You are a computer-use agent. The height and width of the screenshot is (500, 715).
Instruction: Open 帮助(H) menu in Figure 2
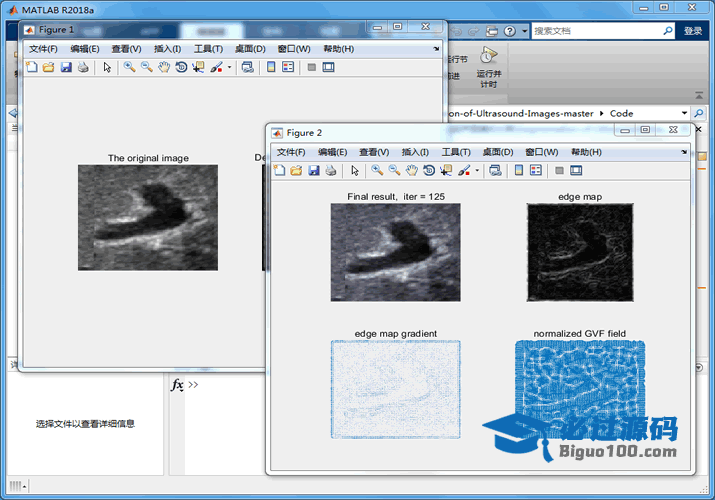click(x=586, y=152)
